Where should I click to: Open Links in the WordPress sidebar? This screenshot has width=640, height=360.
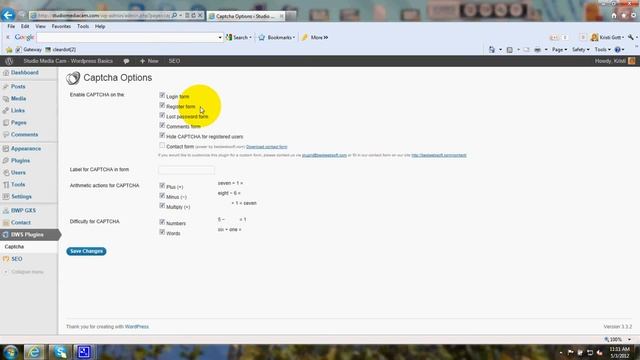(18, 111)
